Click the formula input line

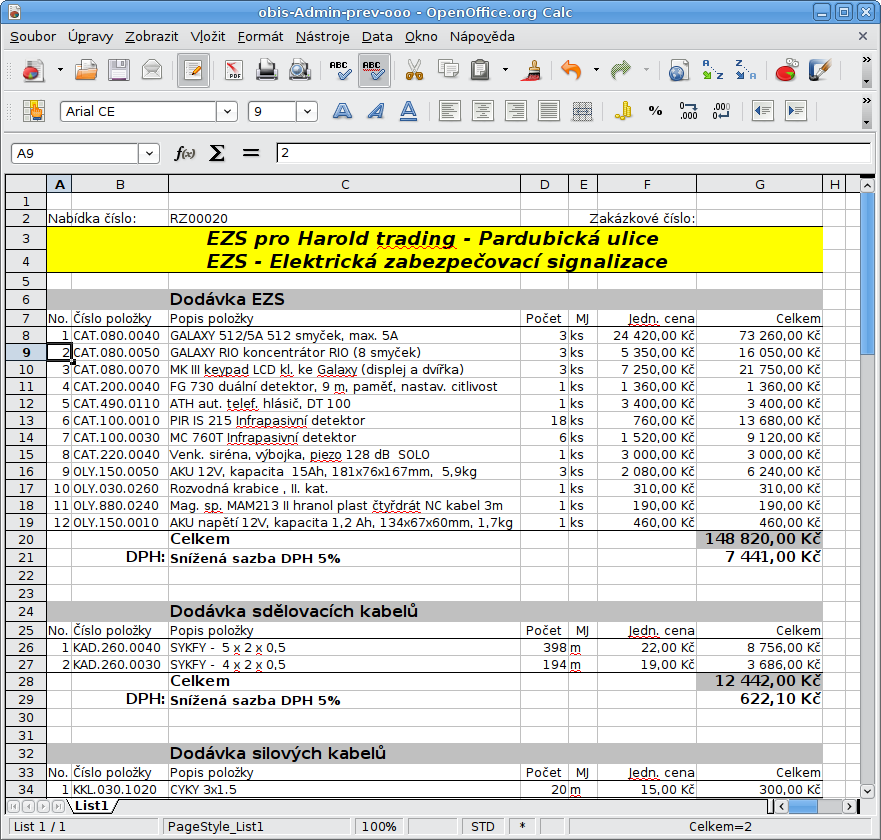pyautogui.click(x=570, y=153)
